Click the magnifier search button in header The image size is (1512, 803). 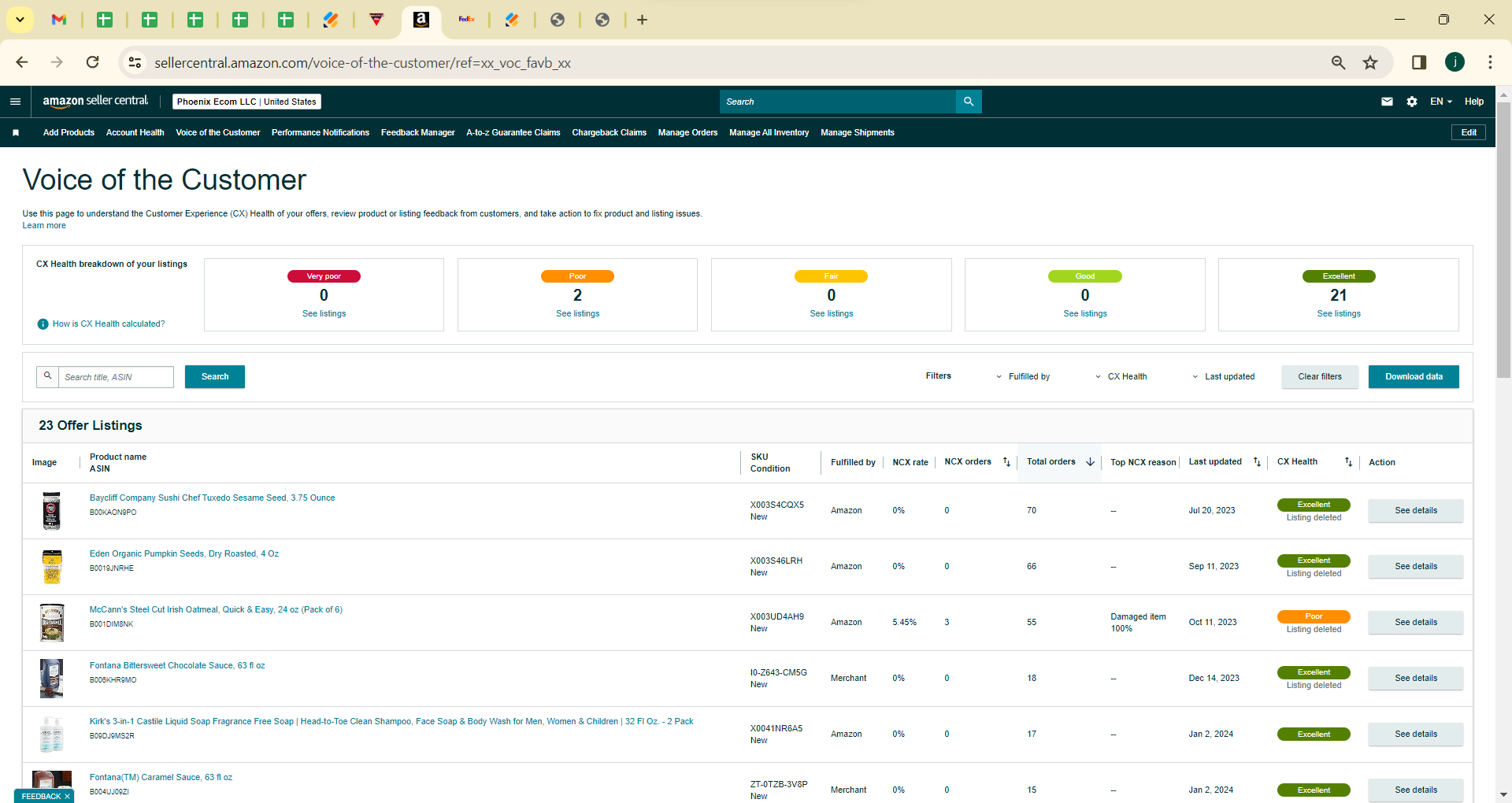pyautogui.click(x=969, y=102)
